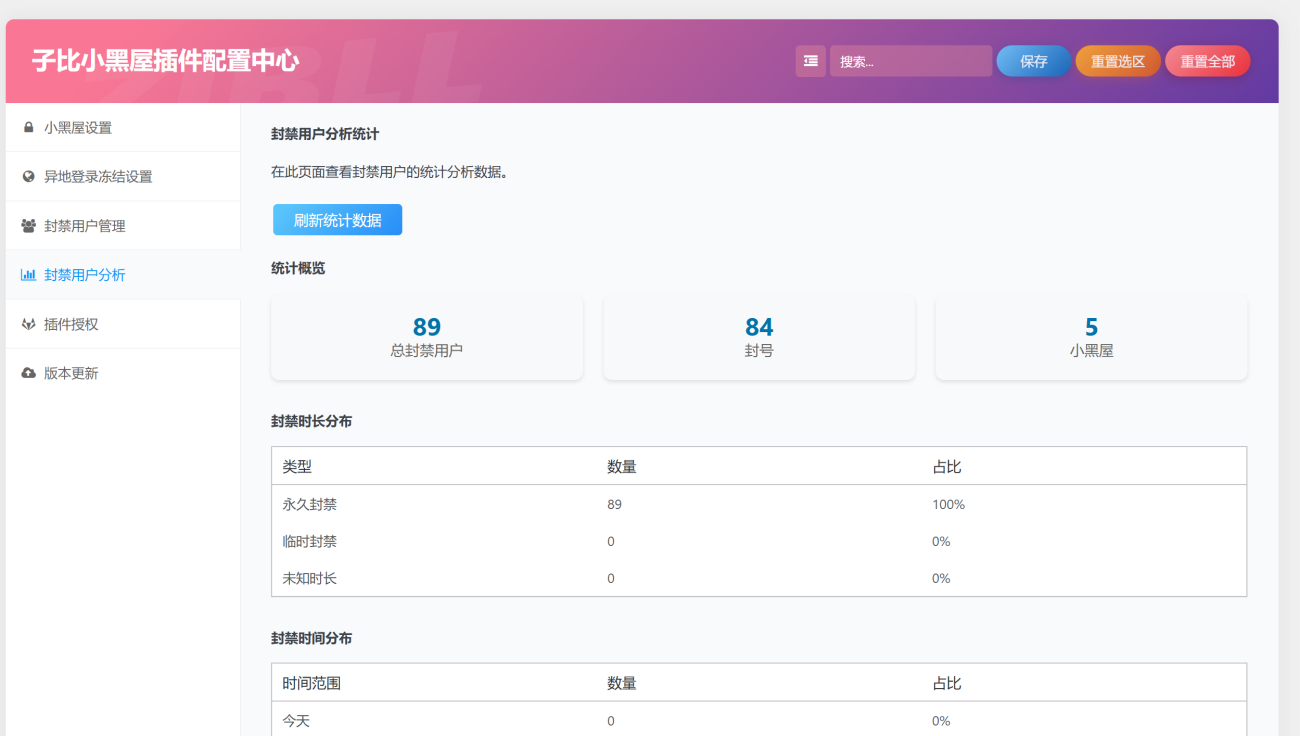This screenshot has height=736, width=1300.
Task: Click the 小黑屋 stat card showing 5
Action: click(x=1091, y=338)
